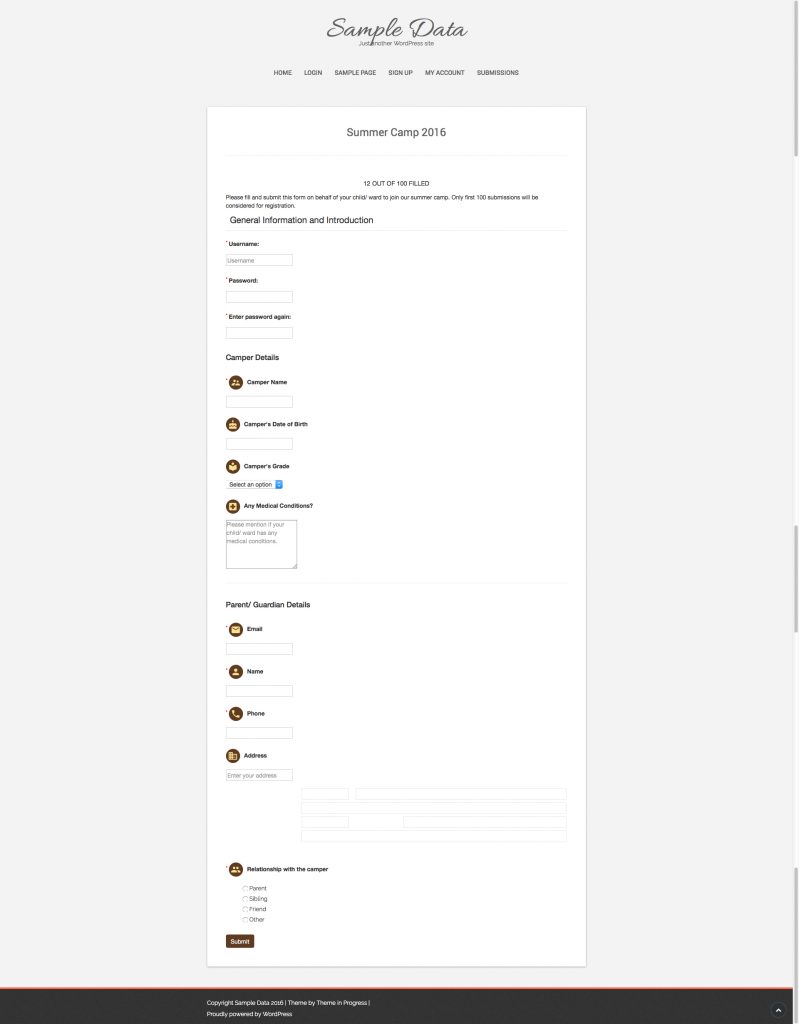The height and width of the screenshot is (1024, 799).
Task: Select the Parent relationship option
Action: (x=245, y=889)
